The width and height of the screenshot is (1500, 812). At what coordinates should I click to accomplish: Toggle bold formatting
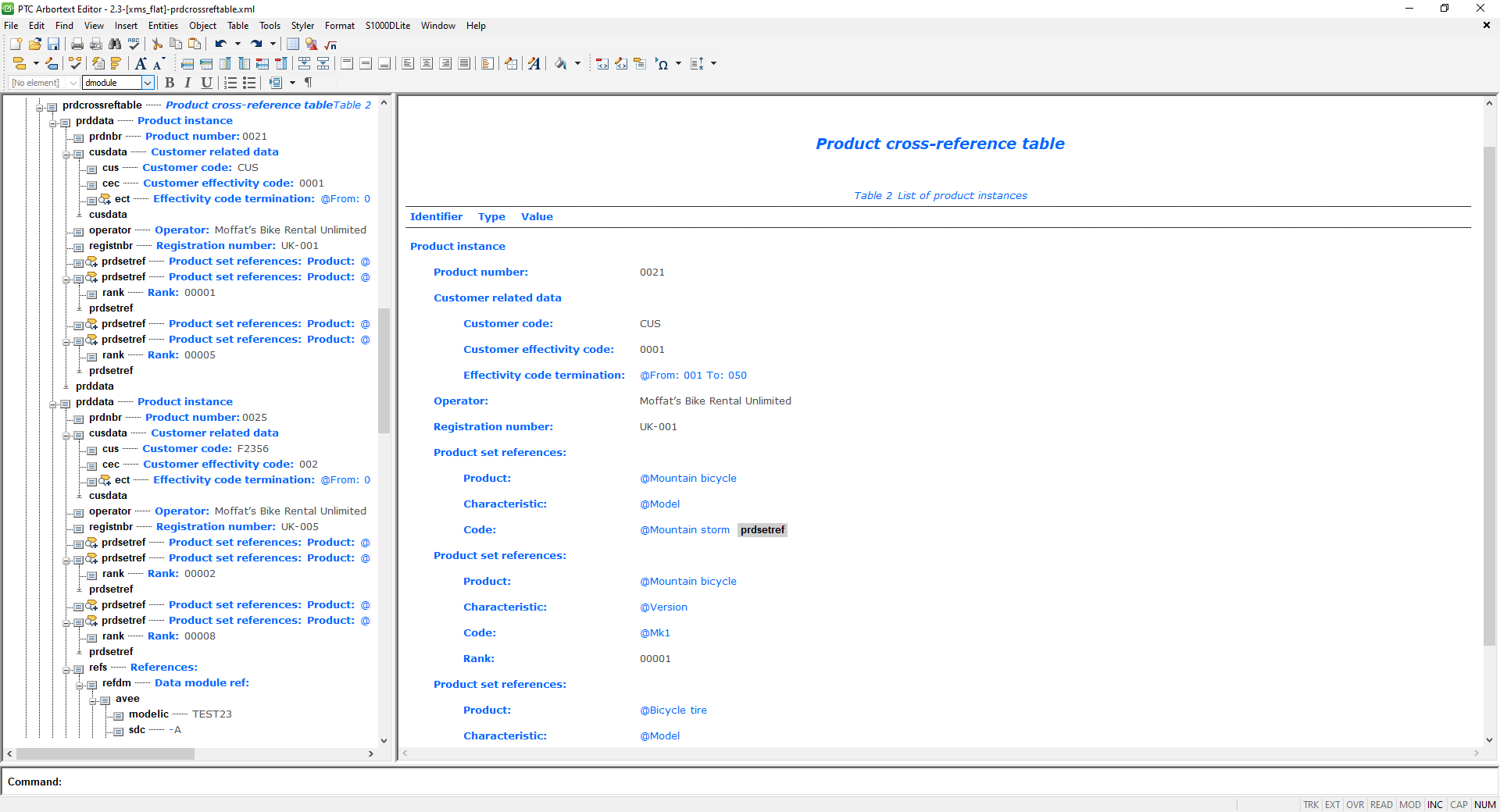coord(170,83)
